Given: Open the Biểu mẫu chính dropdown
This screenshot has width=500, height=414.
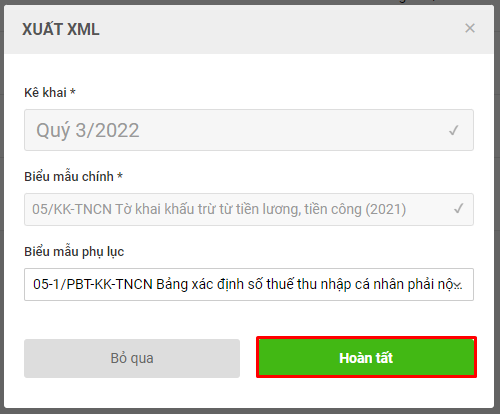Looking at the screenshot, I should [249, 209].
